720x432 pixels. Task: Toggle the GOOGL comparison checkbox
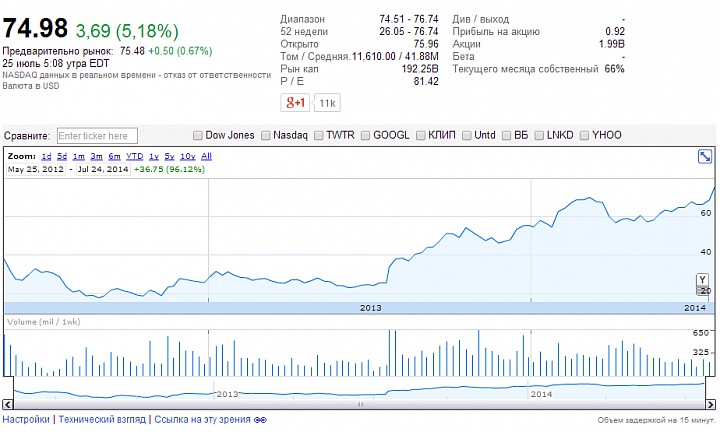point(365,135)
